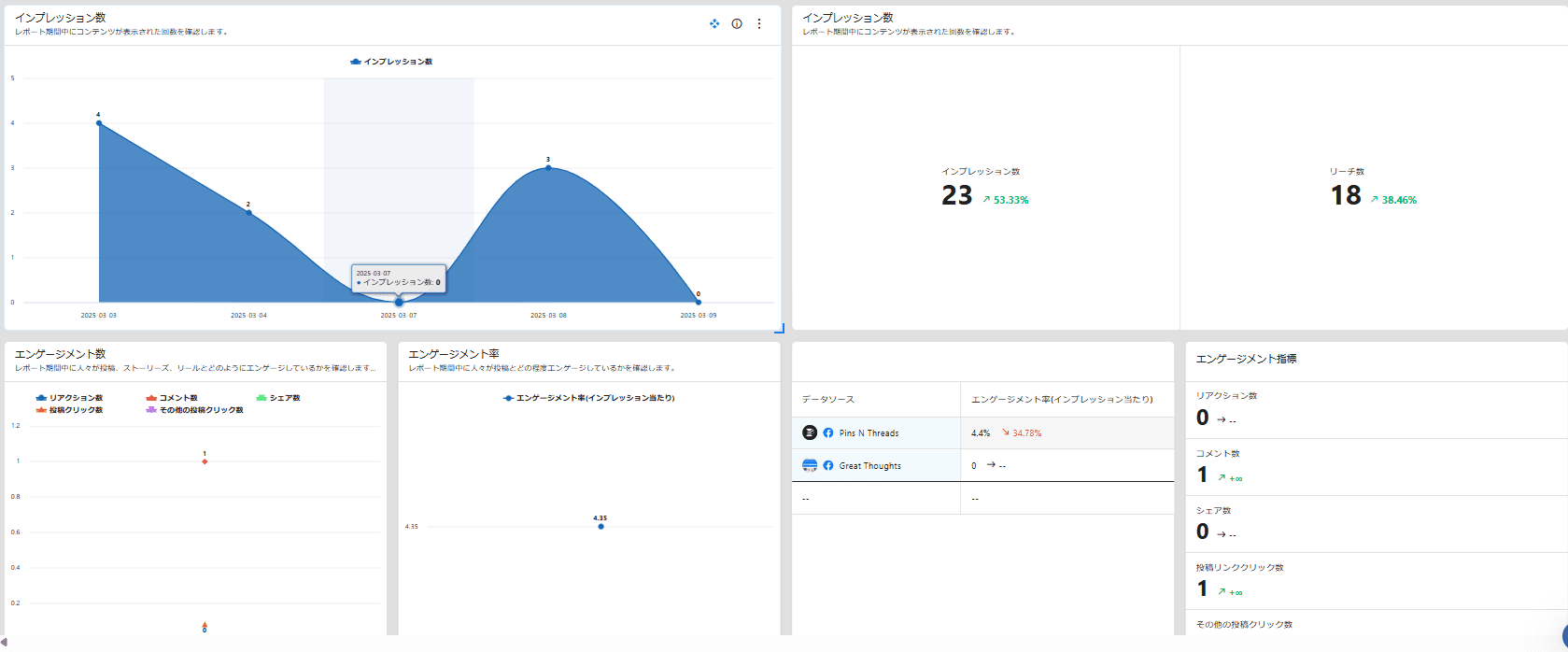The image size is (1568, 652).
Task: Open the three-dot menu on the impressions widget
Action: 759,23
